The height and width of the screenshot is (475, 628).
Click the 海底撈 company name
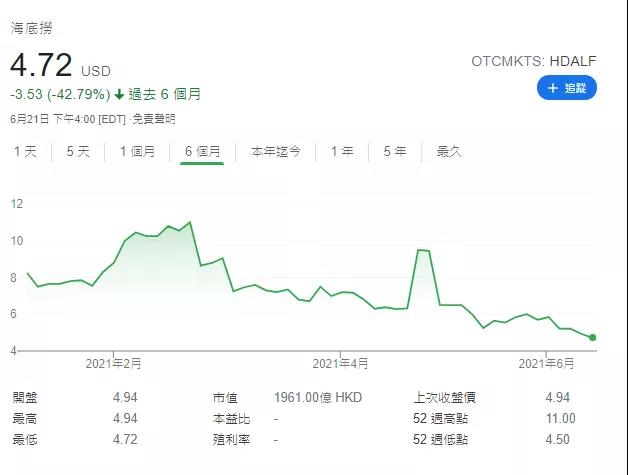(x=31, y=28)
